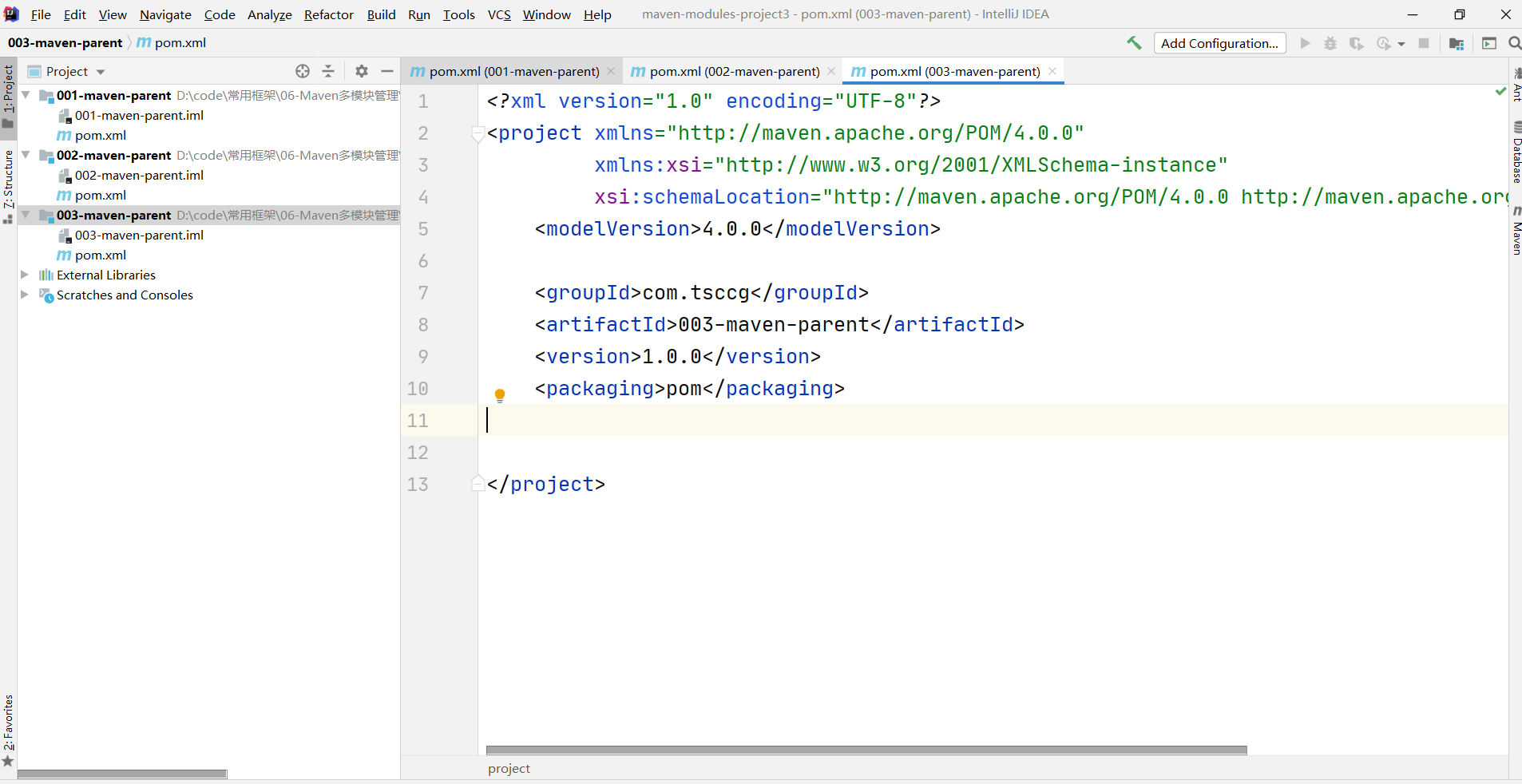The height and width of the screenshot is (784, 1522).
Task: Open Project panel settings gear
Action: click(362, 71)
